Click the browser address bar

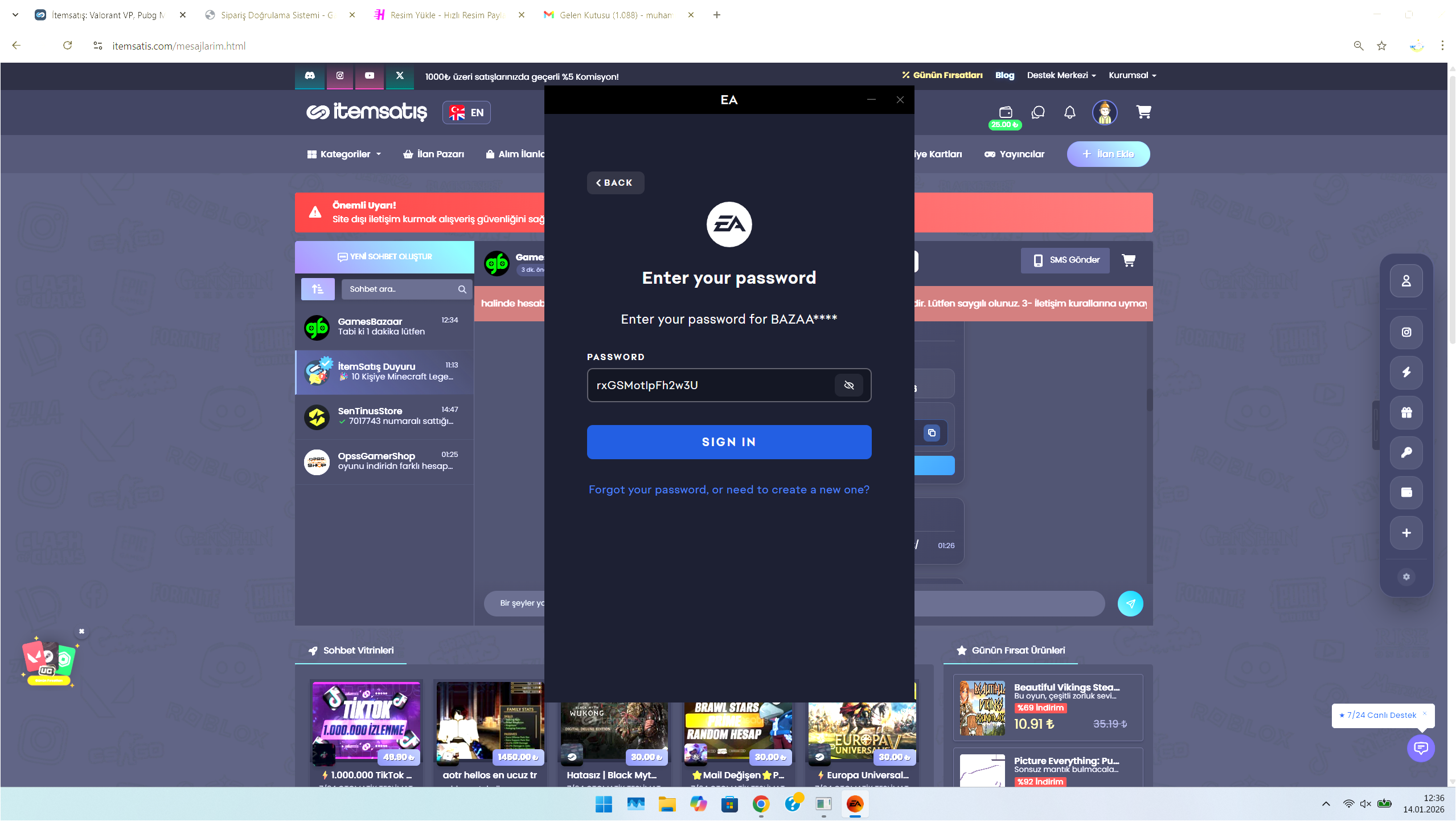pos(717,46)
